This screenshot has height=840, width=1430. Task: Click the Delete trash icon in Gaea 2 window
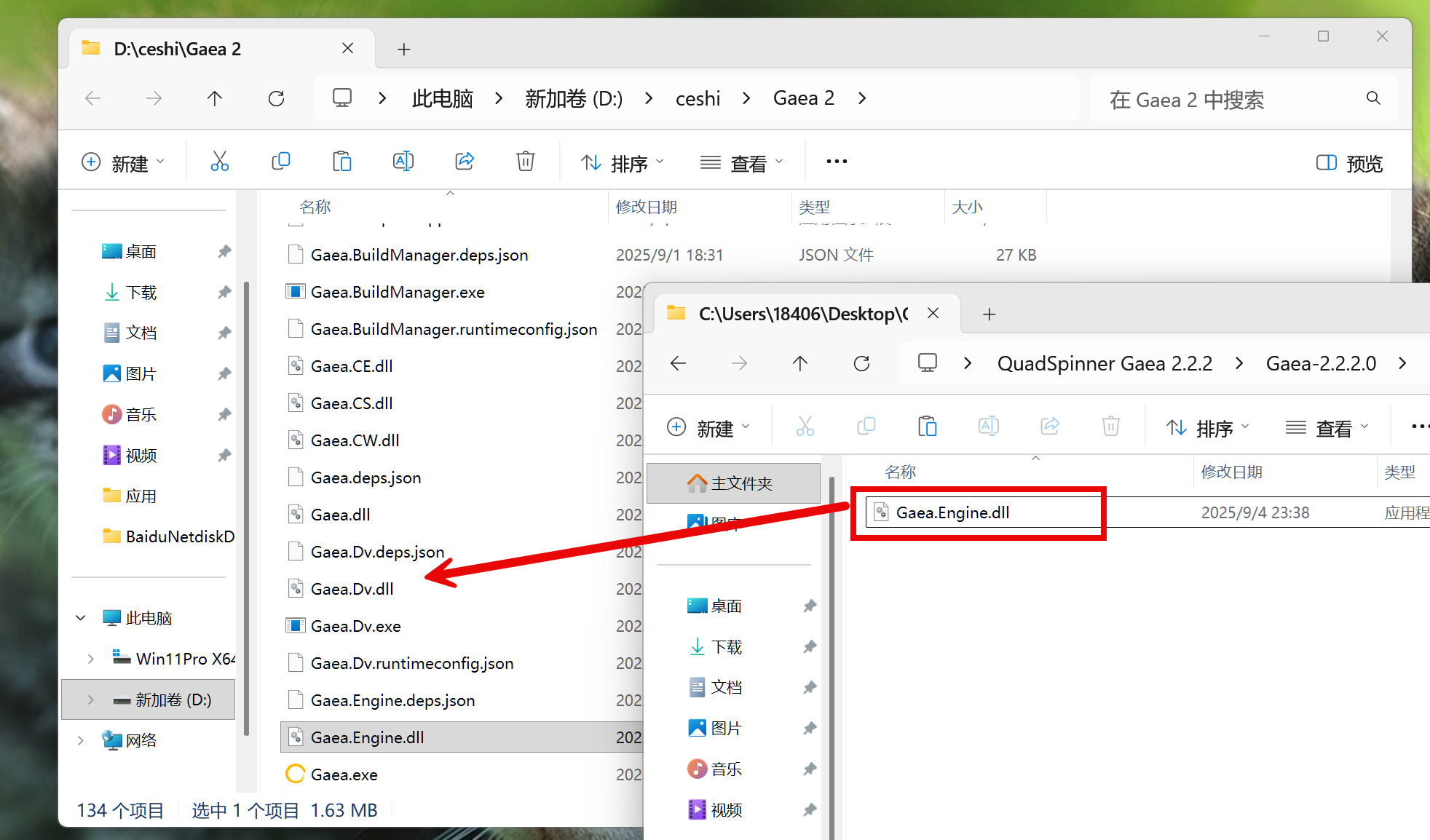(x=525, y=162)
